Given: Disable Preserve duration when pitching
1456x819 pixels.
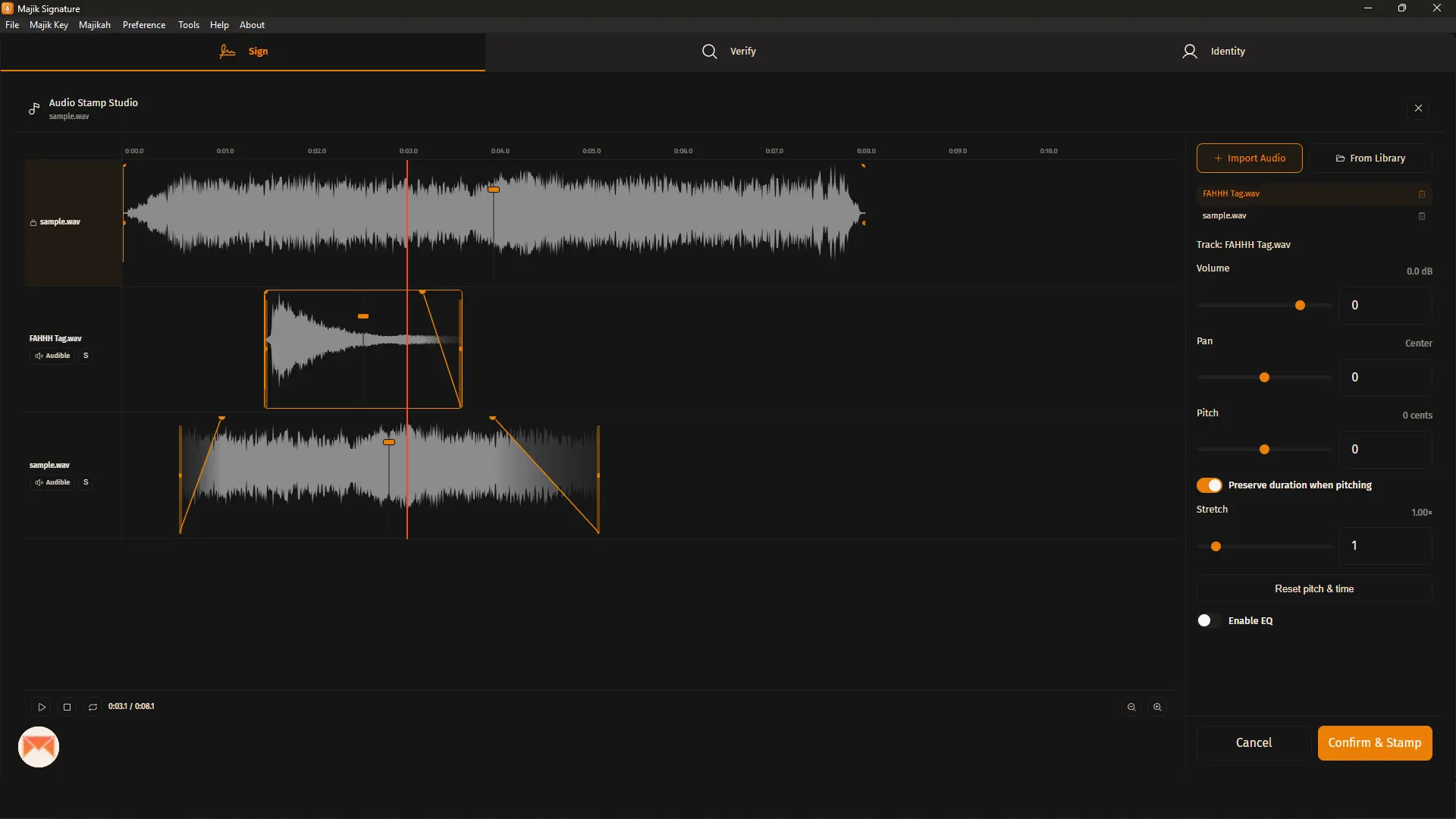Looking at the screenshot, I should [1209, 485].
